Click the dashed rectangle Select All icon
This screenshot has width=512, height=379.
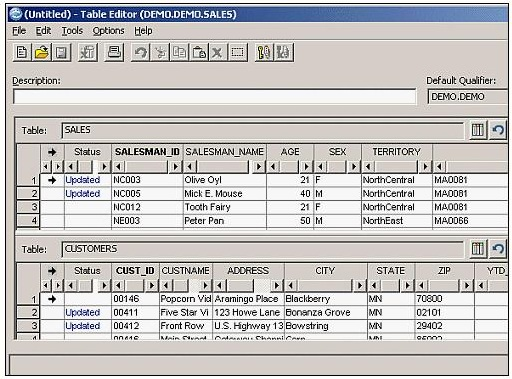coord(238,52)
